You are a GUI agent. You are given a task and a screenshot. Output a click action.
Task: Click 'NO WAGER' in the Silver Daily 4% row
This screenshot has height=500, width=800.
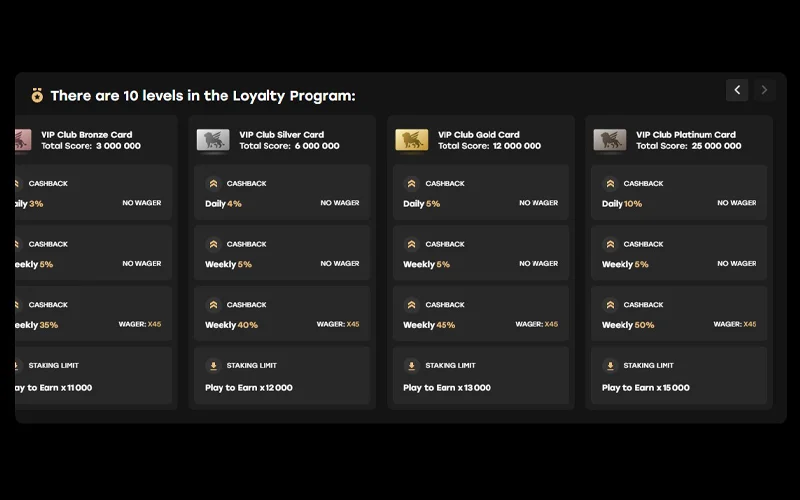click(340, 203)
